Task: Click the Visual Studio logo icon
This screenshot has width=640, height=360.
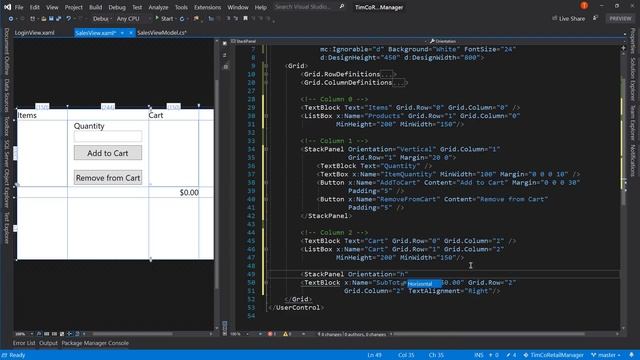Action: click(x=7, y=7)
